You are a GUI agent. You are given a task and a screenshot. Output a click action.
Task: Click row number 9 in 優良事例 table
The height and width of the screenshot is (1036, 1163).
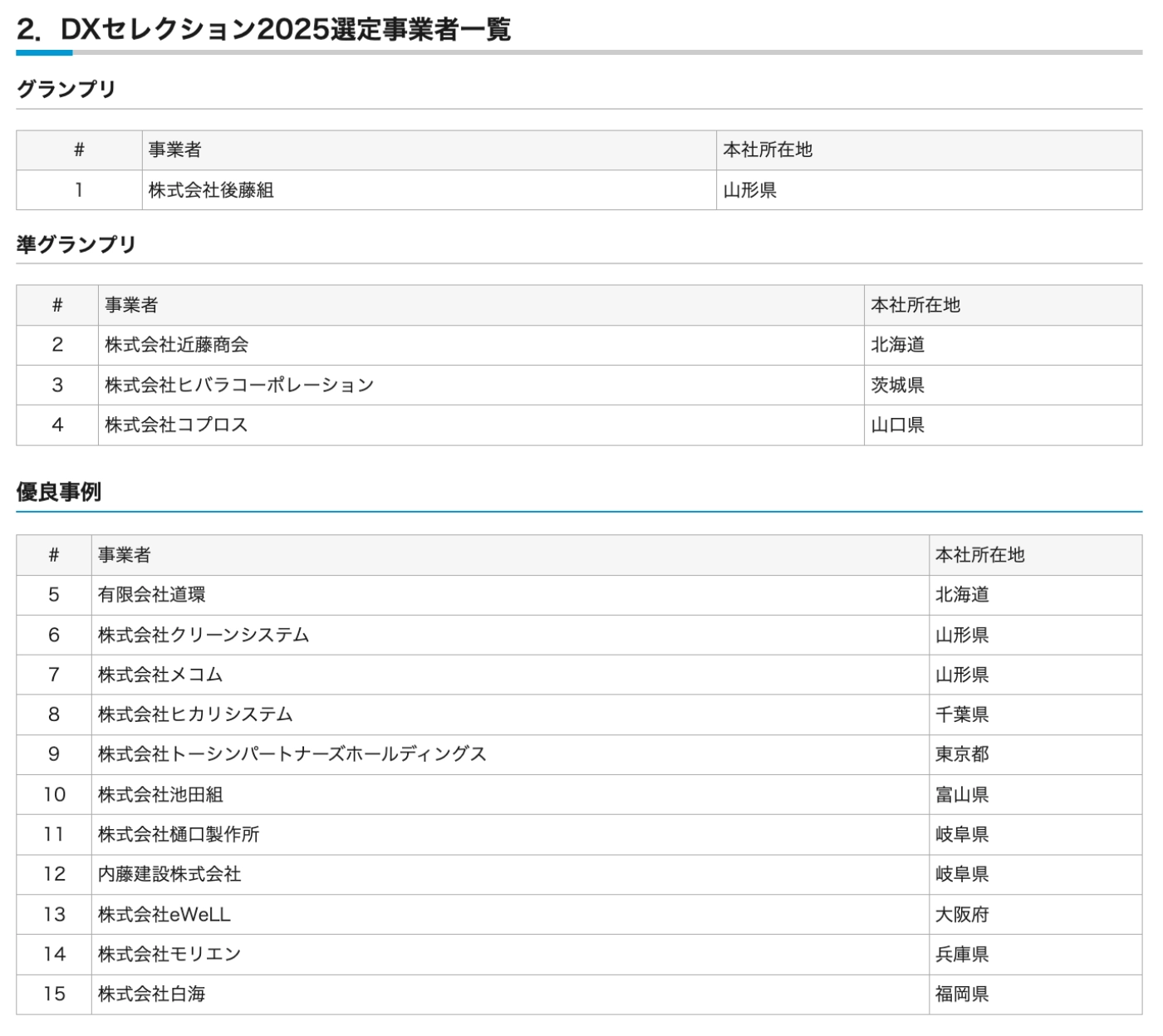[54, 754]
